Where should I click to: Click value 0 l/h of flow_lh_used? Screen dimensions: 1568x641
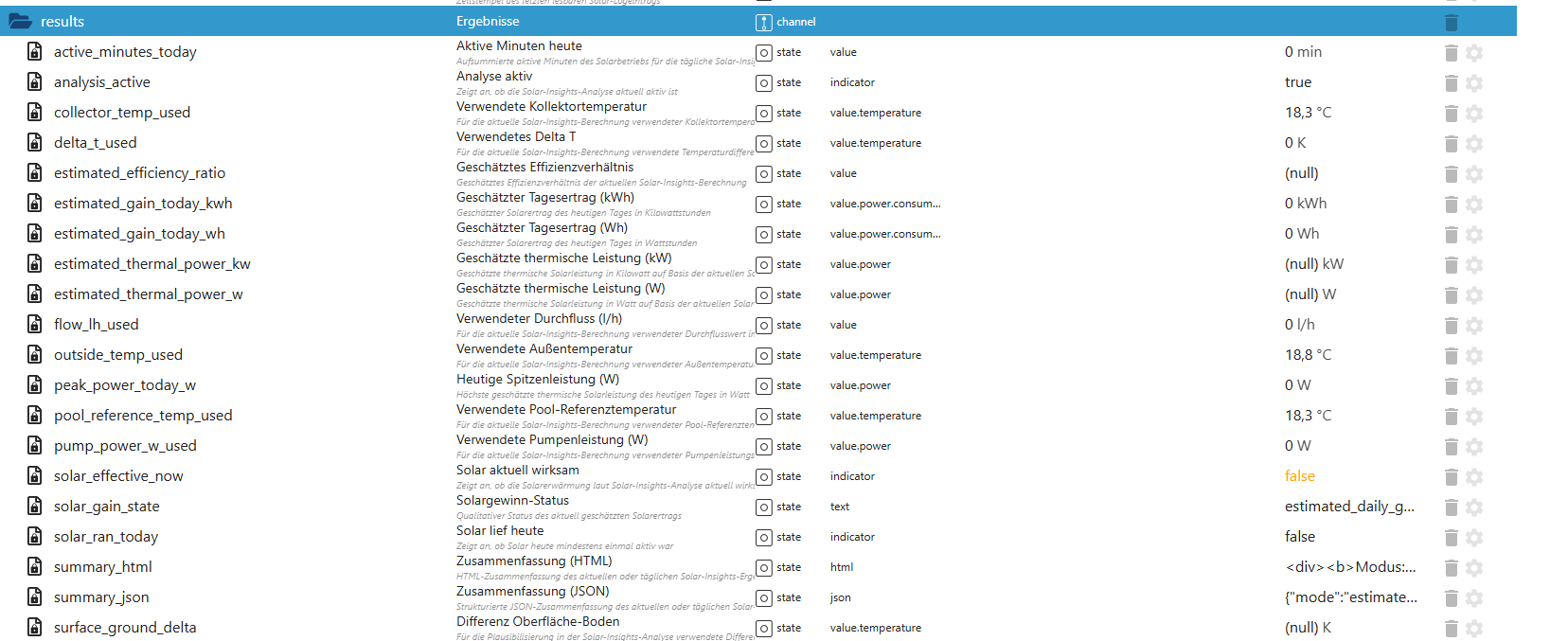coord(1300,325)
